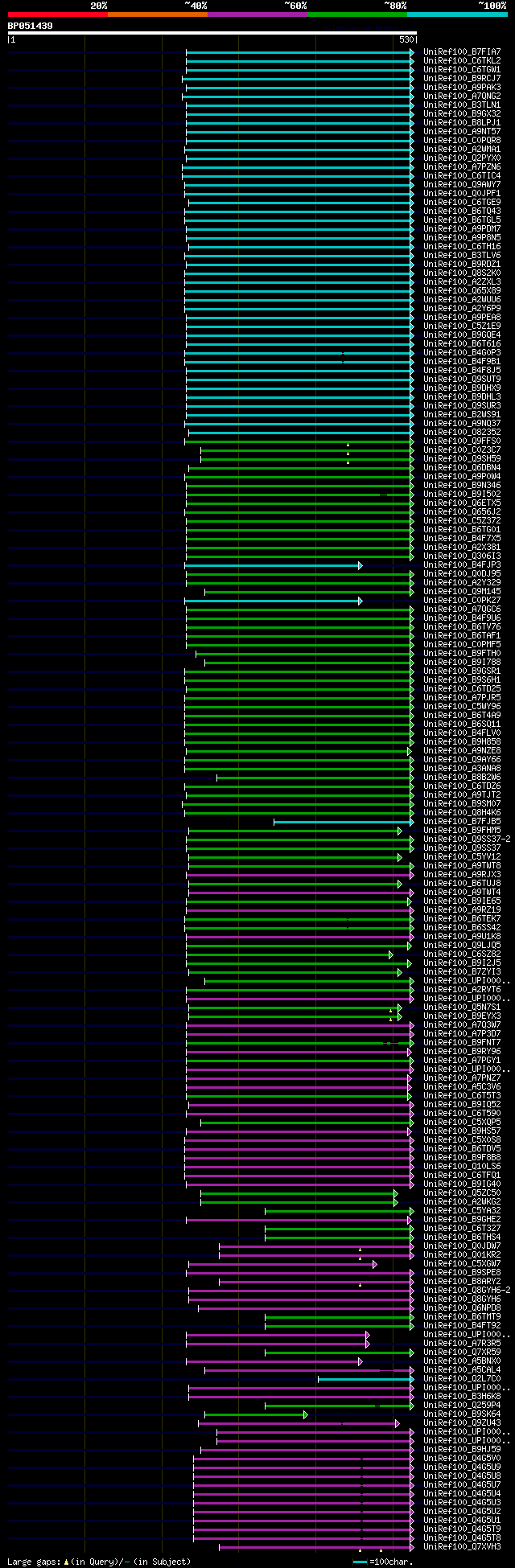Image resolution: width=515 pixels, height=1568 pixels.
Task: Click the red 20% identity legend segment
Action: [57, 14]
